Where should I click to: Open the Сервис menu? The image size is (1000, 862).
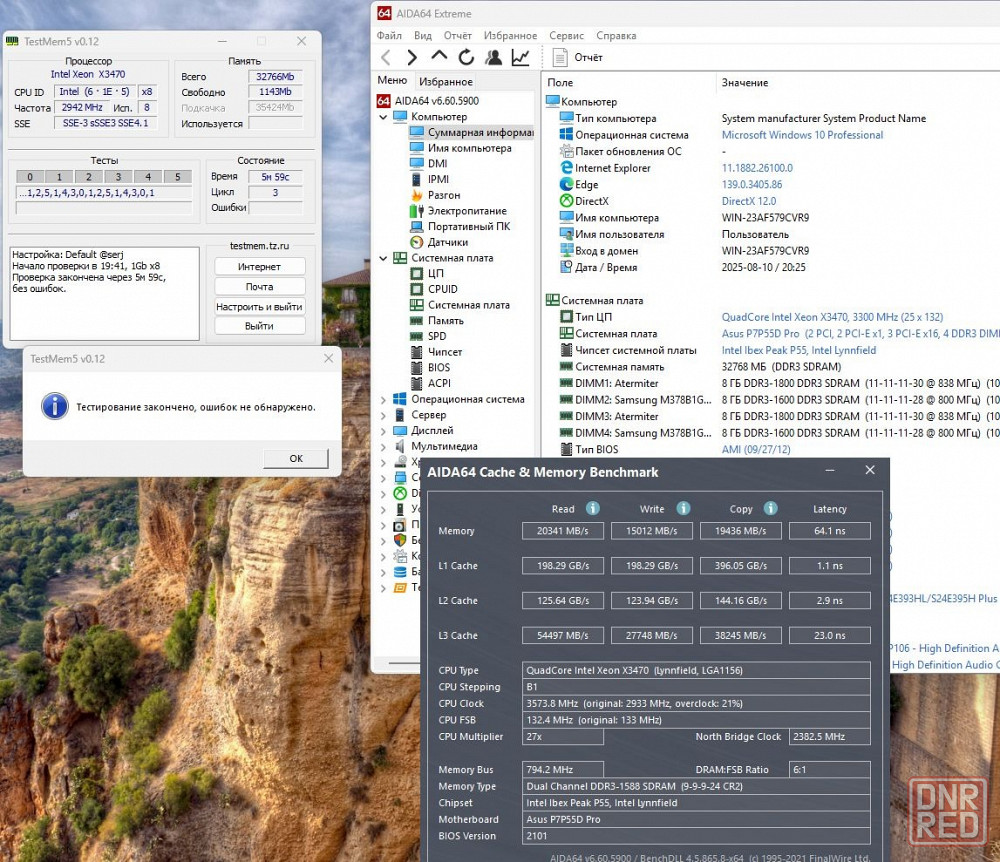coord(566,35)
